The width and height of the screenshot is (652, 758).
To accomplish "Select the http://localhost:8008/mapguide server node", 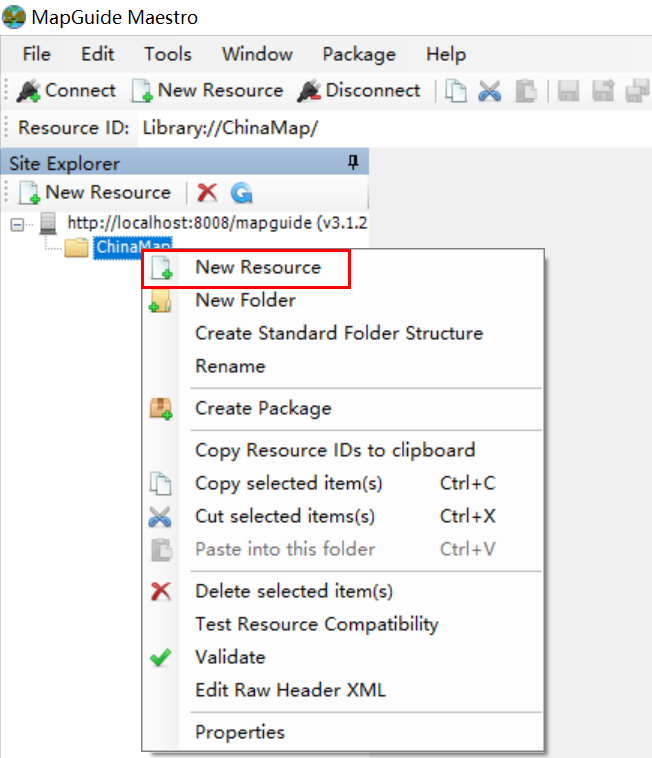I will (217, 223).
